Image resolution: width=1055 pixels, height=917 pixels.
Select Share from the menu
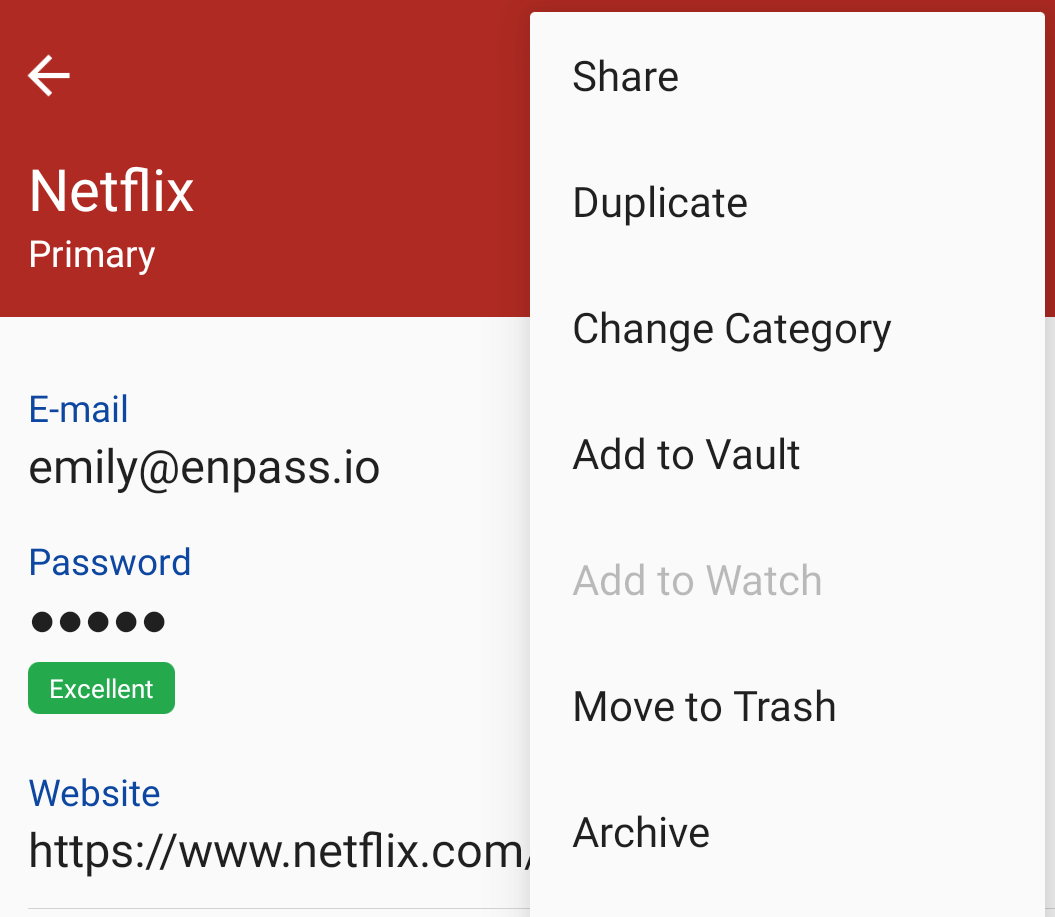pyautogui.click(x=787, y=76)
